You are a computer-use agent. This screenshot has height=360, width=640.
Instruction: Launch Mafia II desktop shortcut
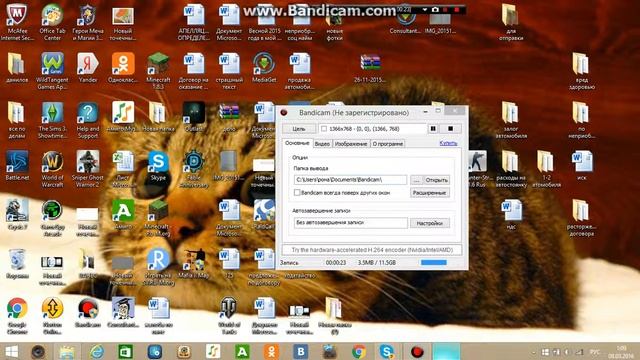193,264
